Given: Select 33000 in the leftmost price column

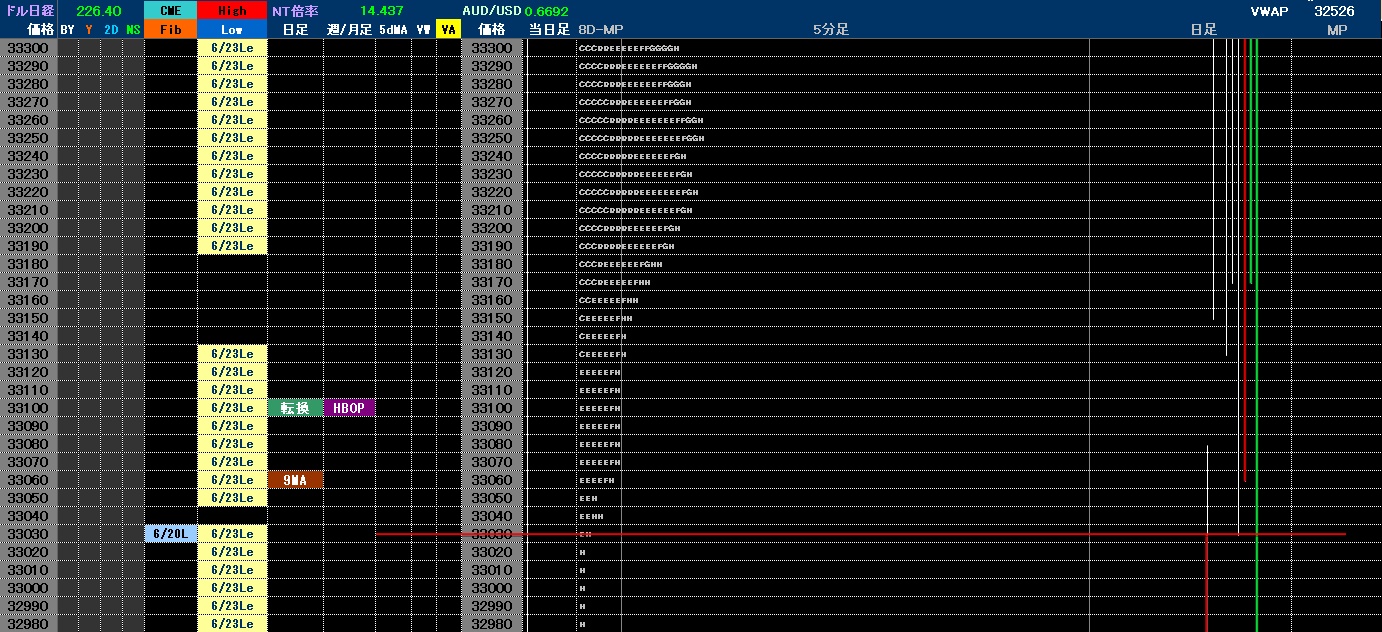Looking at the screenshot, I should (28, 588).
